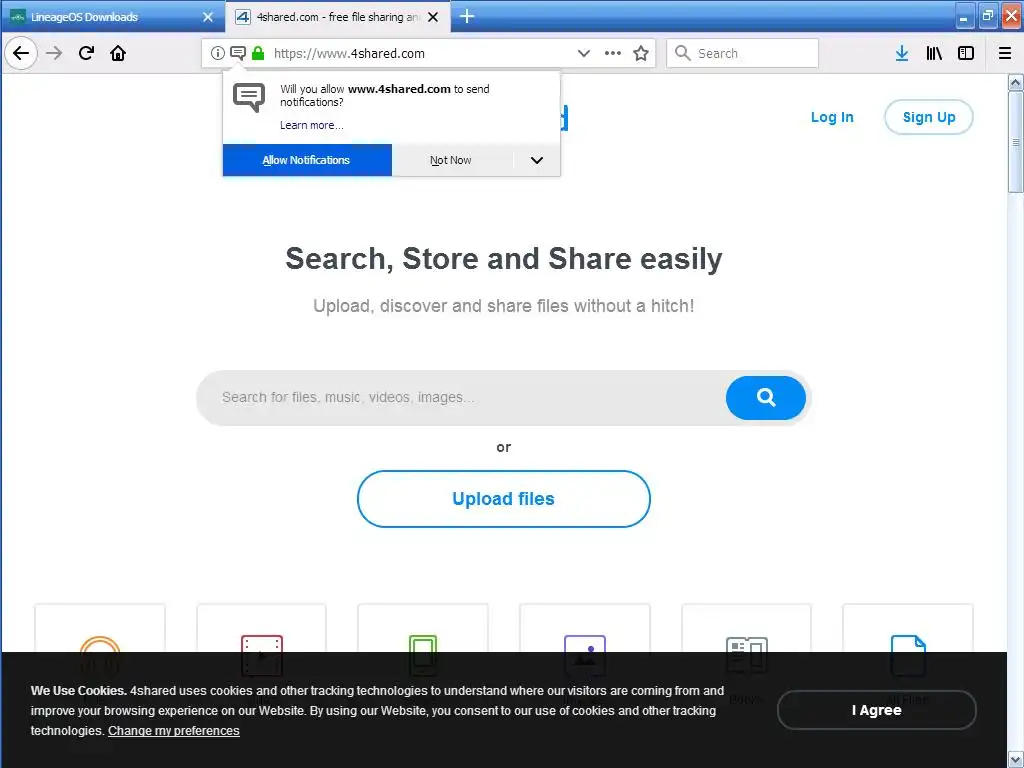The width and height of the screenshot is (1024, 768).
Task: Minimize the browser window
Action: tap(965, 16)
